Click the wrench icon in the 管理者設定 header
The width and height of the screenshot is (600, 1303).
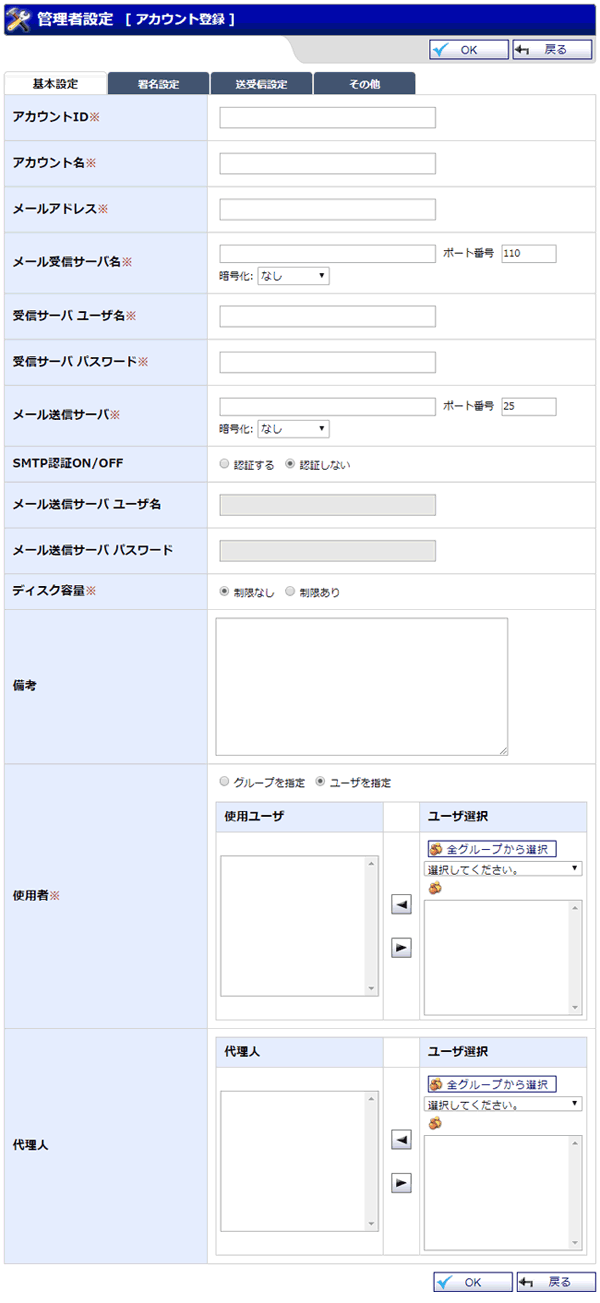tap(18, 18)
